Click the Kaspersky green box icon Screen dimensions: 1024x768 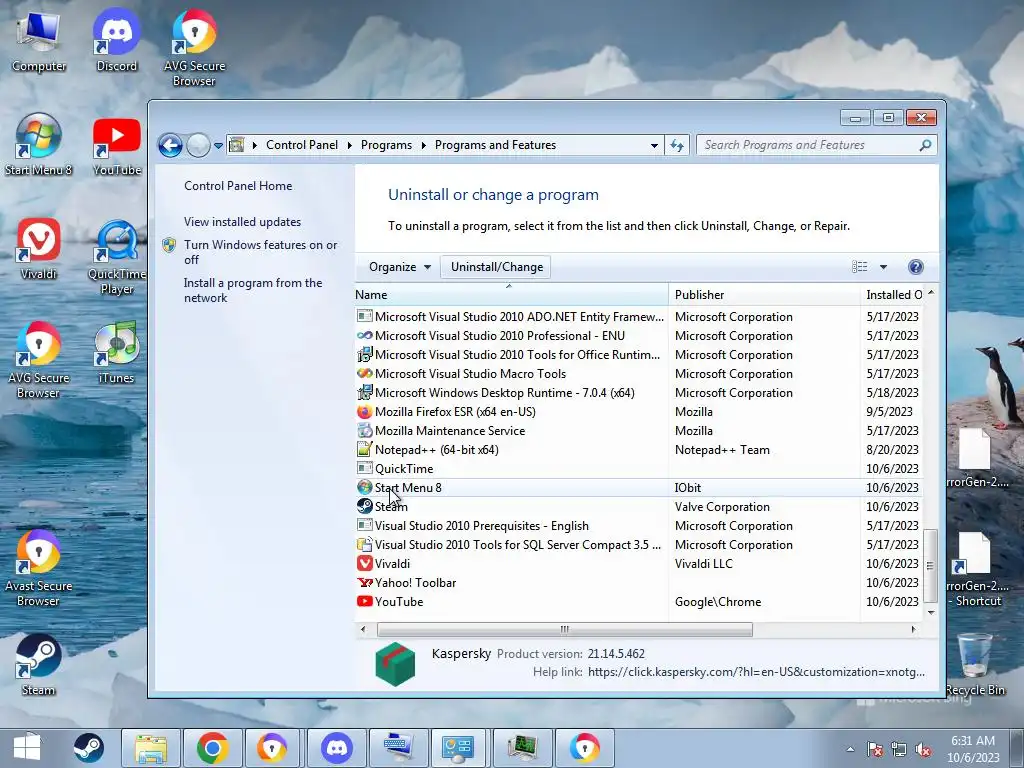395,664
